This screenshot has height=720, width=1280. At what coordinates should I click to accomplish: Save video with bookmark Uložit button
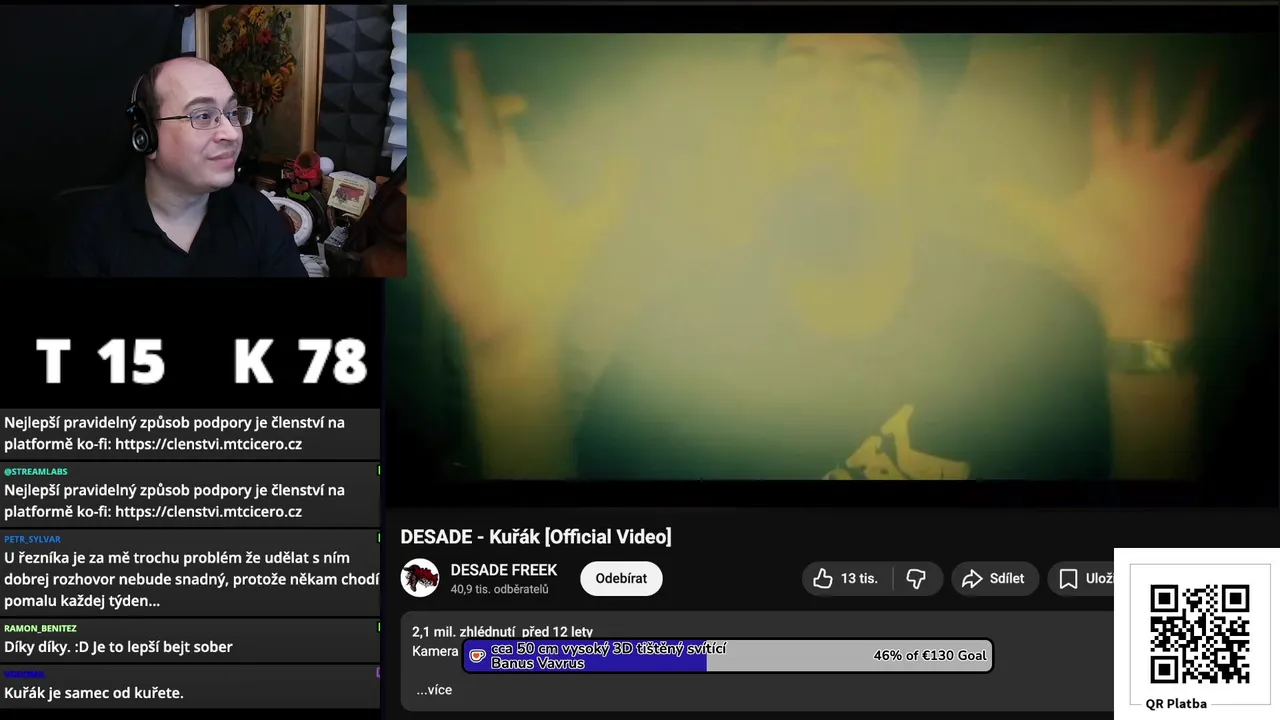(x=1084, y=578)
